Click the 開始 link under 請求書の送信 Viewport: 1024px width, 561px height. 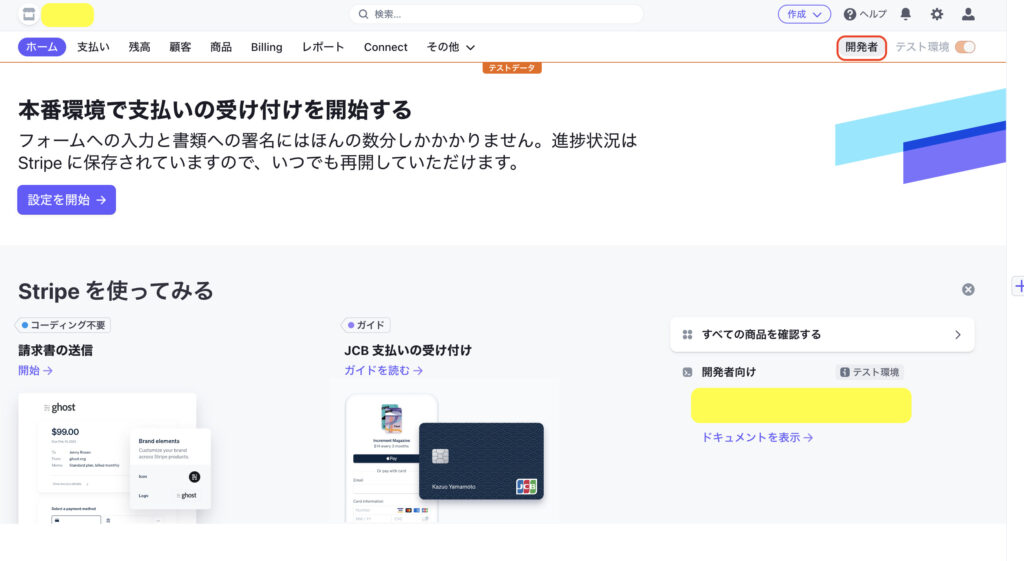click(35, 370)
